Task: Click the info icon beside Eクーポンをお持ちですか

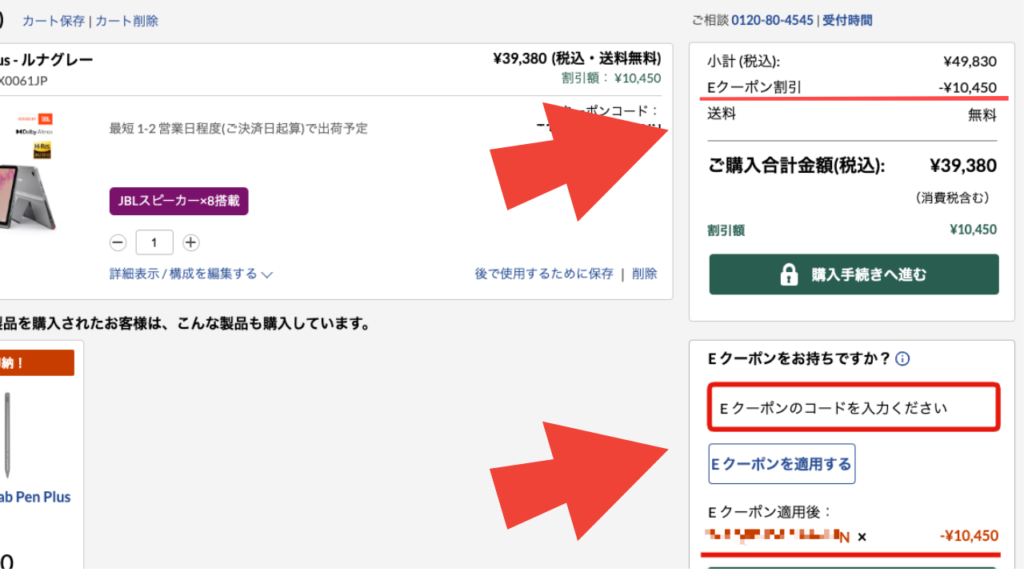Action: point(902,359)
